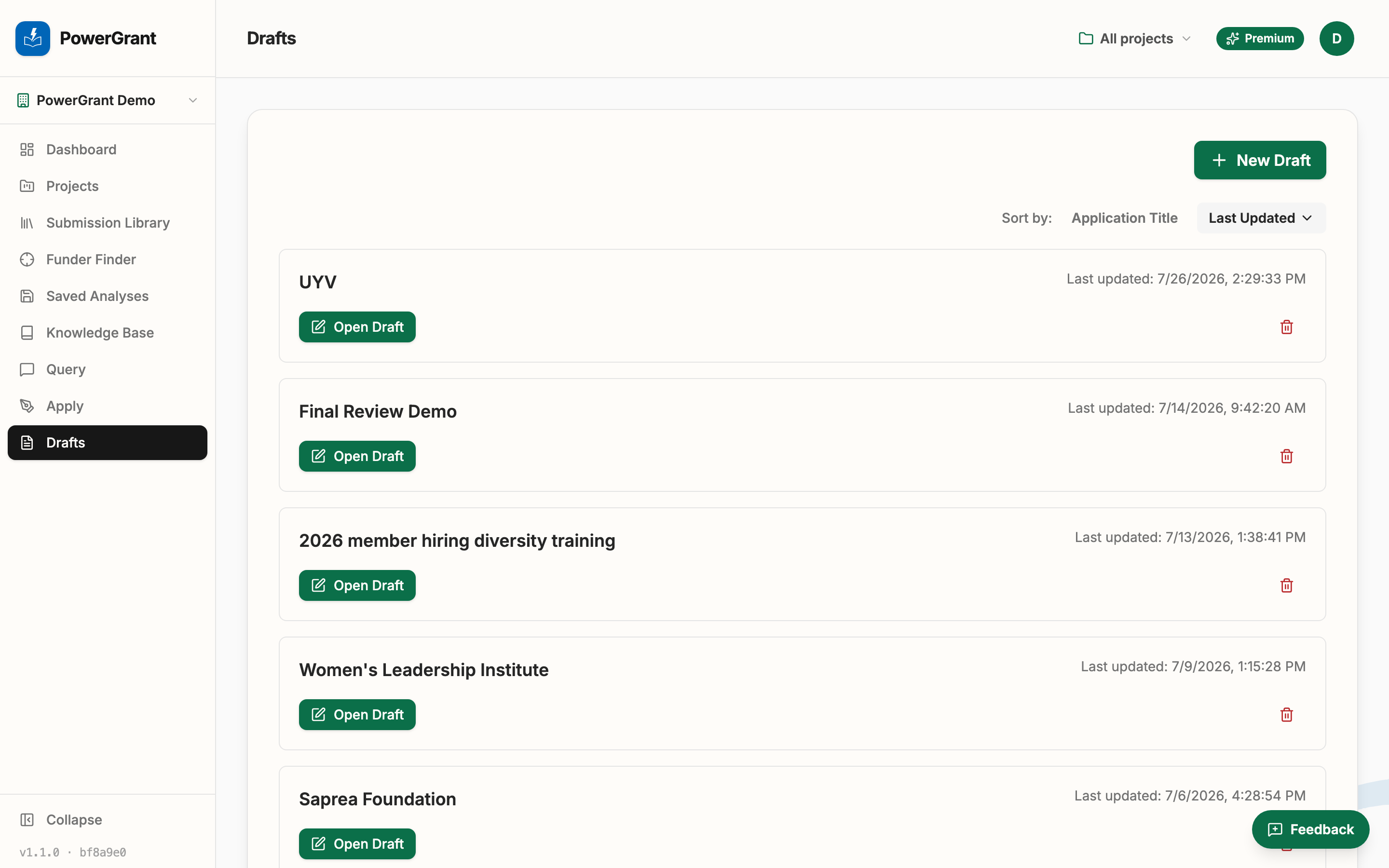Click the Collapse sidebar panel icon
This screenshot has width=1389, height=868.
(27, 820)
